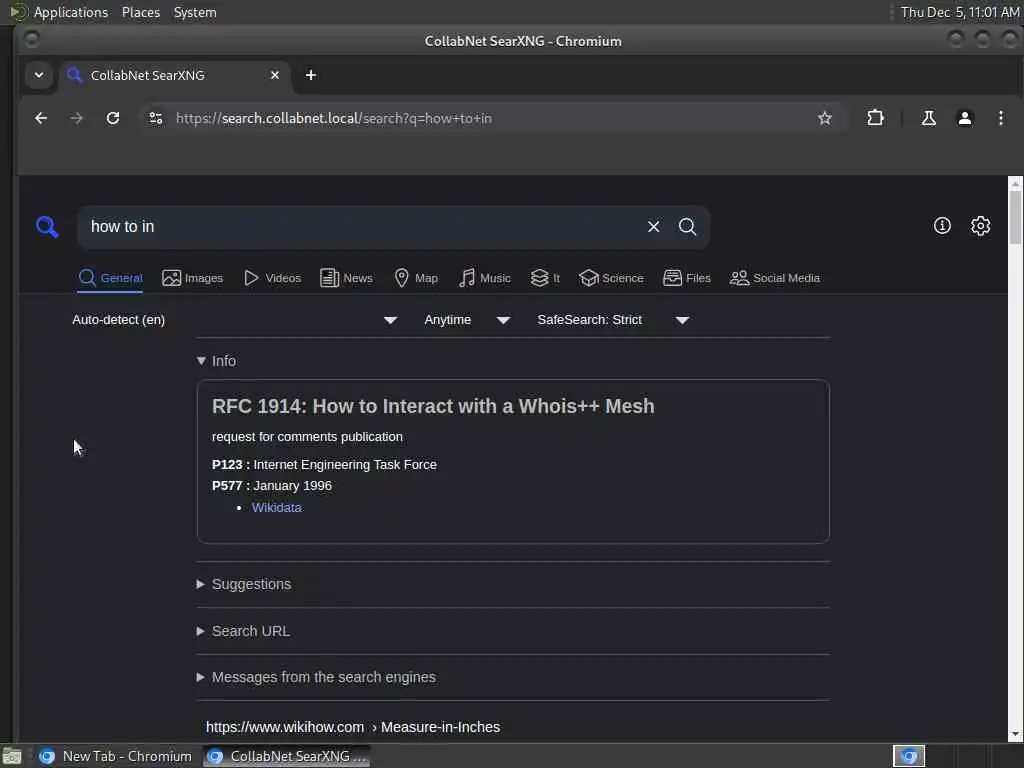Viewport: 1024px width, 768px height.
Task: Switch to the Files category
Action: click(x=686, y=278)
